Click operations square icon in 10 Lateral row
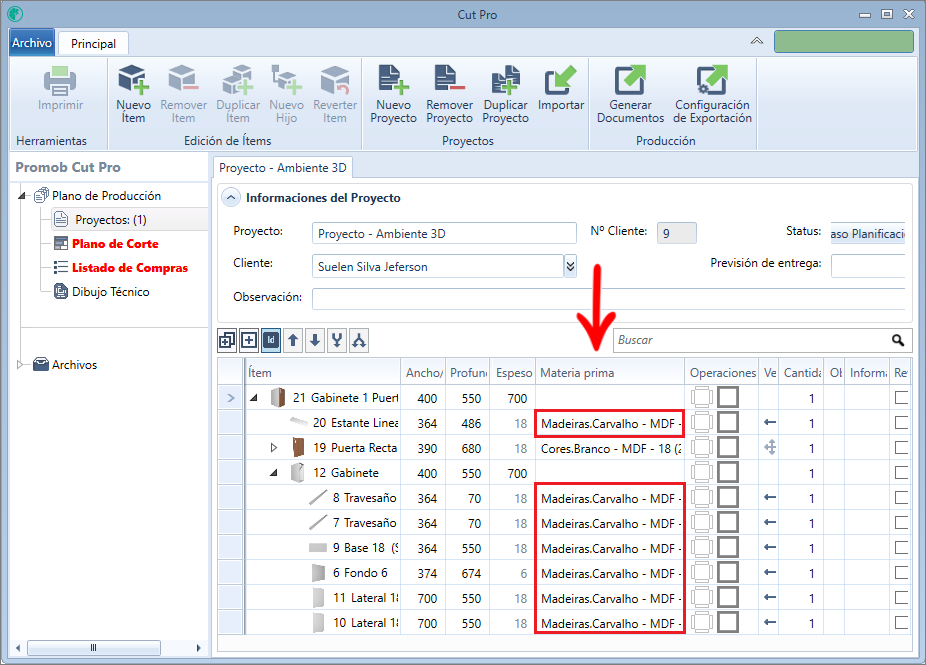This screenshot has height=665, width=926. [728, 622]
